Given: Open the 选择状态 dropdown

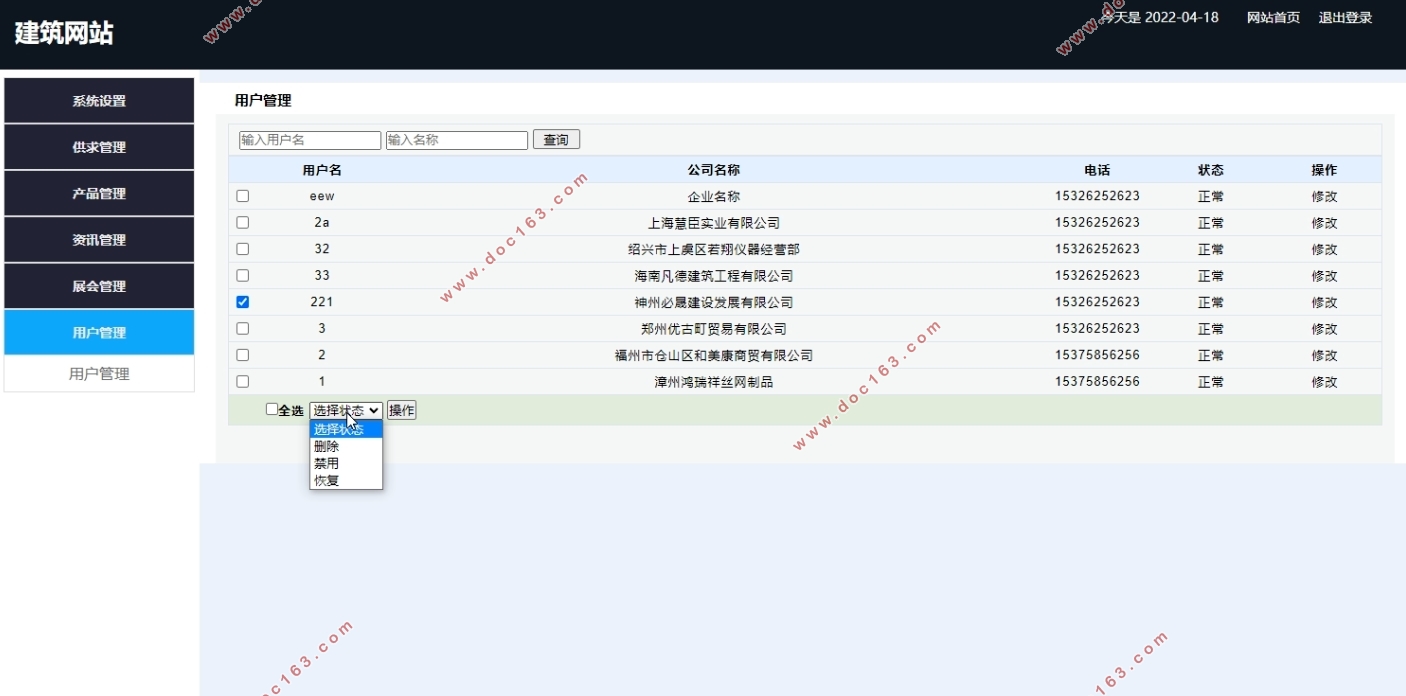Looking at the screenshot, I should 346,410.
